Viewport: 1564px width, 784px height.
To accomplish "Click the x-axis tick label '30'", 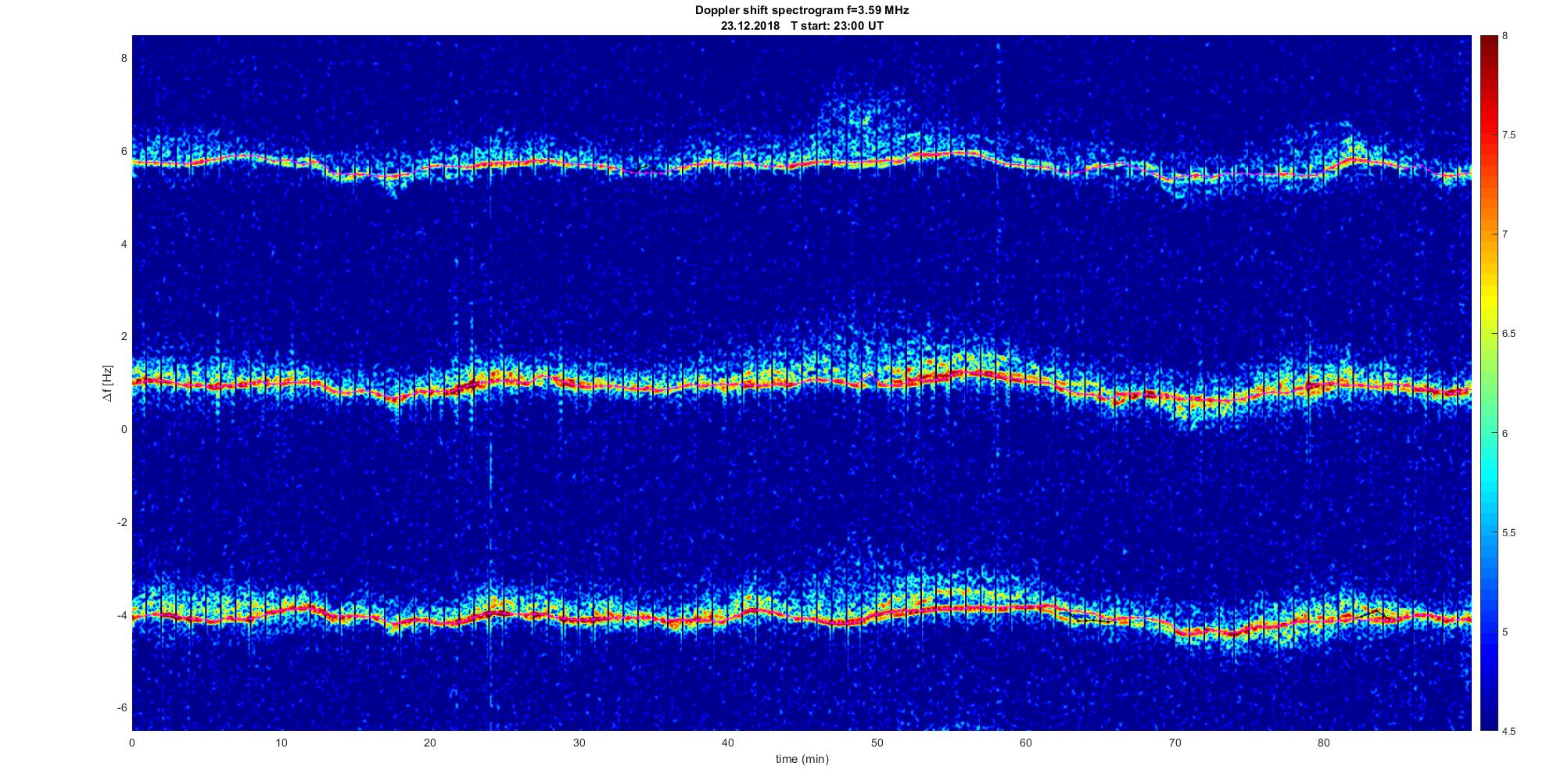I will click(x=579, y=743).
